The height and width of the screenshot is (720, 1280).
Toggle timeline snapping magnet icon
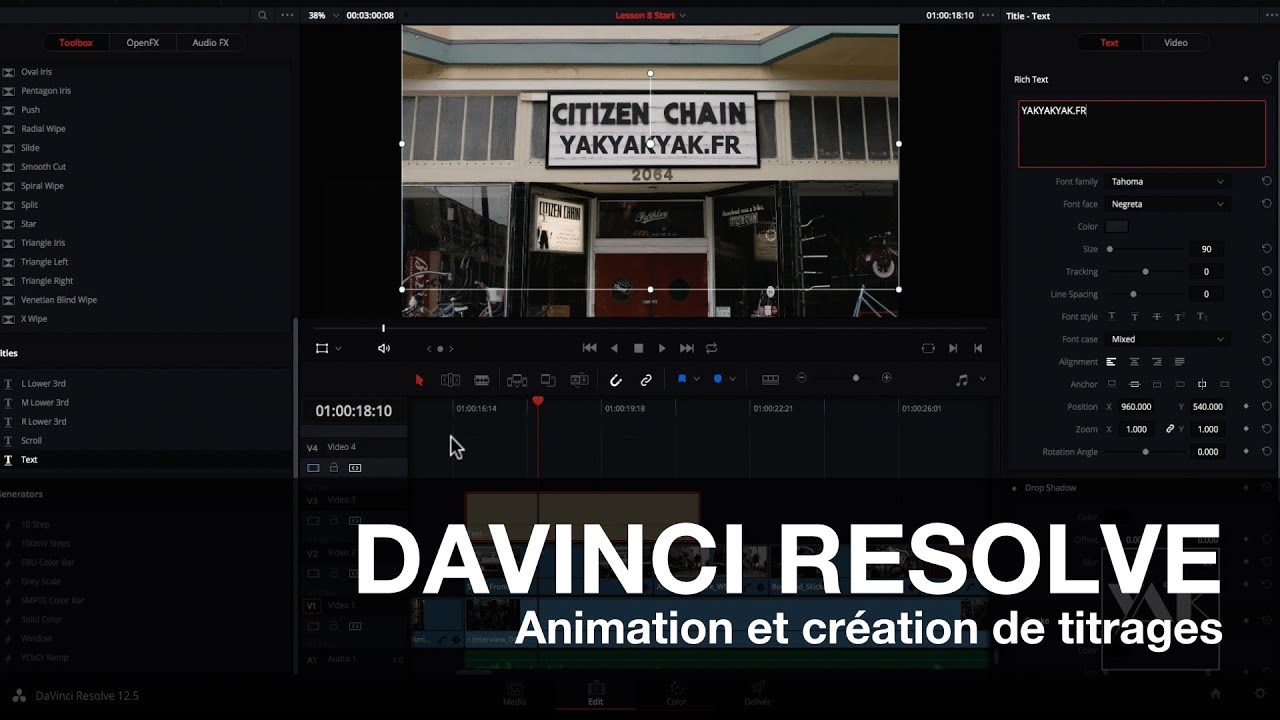point(616,380)
